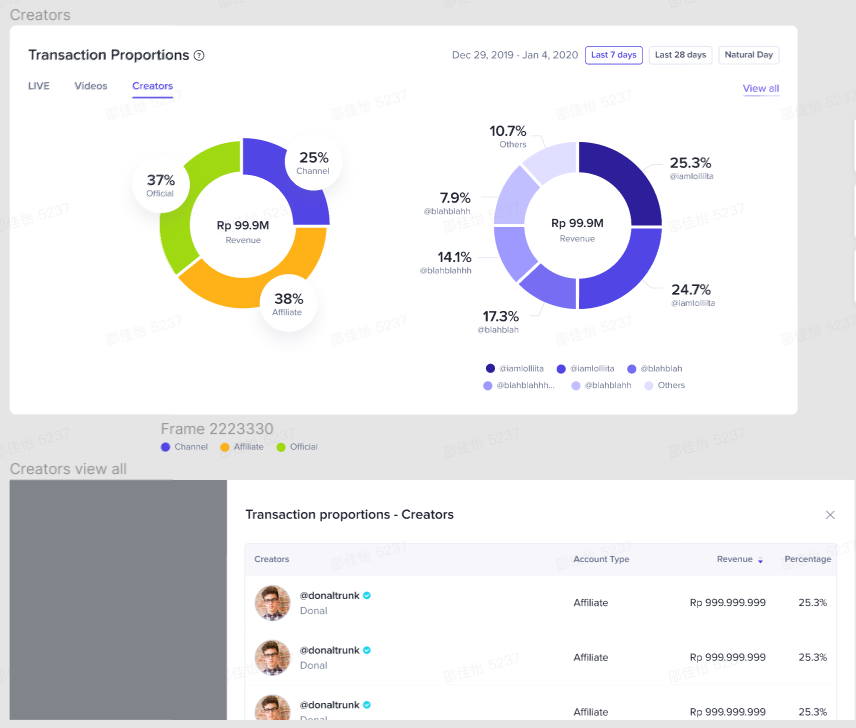Click the @blahblah legend dot under creators chart
Image resolution: width=856 pixels, height=728 pixels.
coord(632,368)
